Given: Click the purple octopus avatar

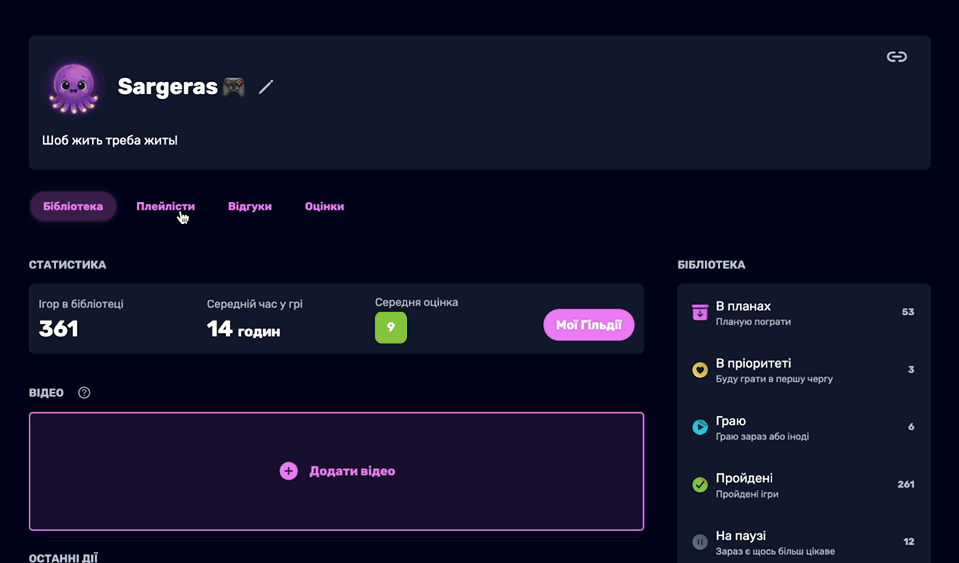Looking at the screenshot, I should tap(75, 87).
